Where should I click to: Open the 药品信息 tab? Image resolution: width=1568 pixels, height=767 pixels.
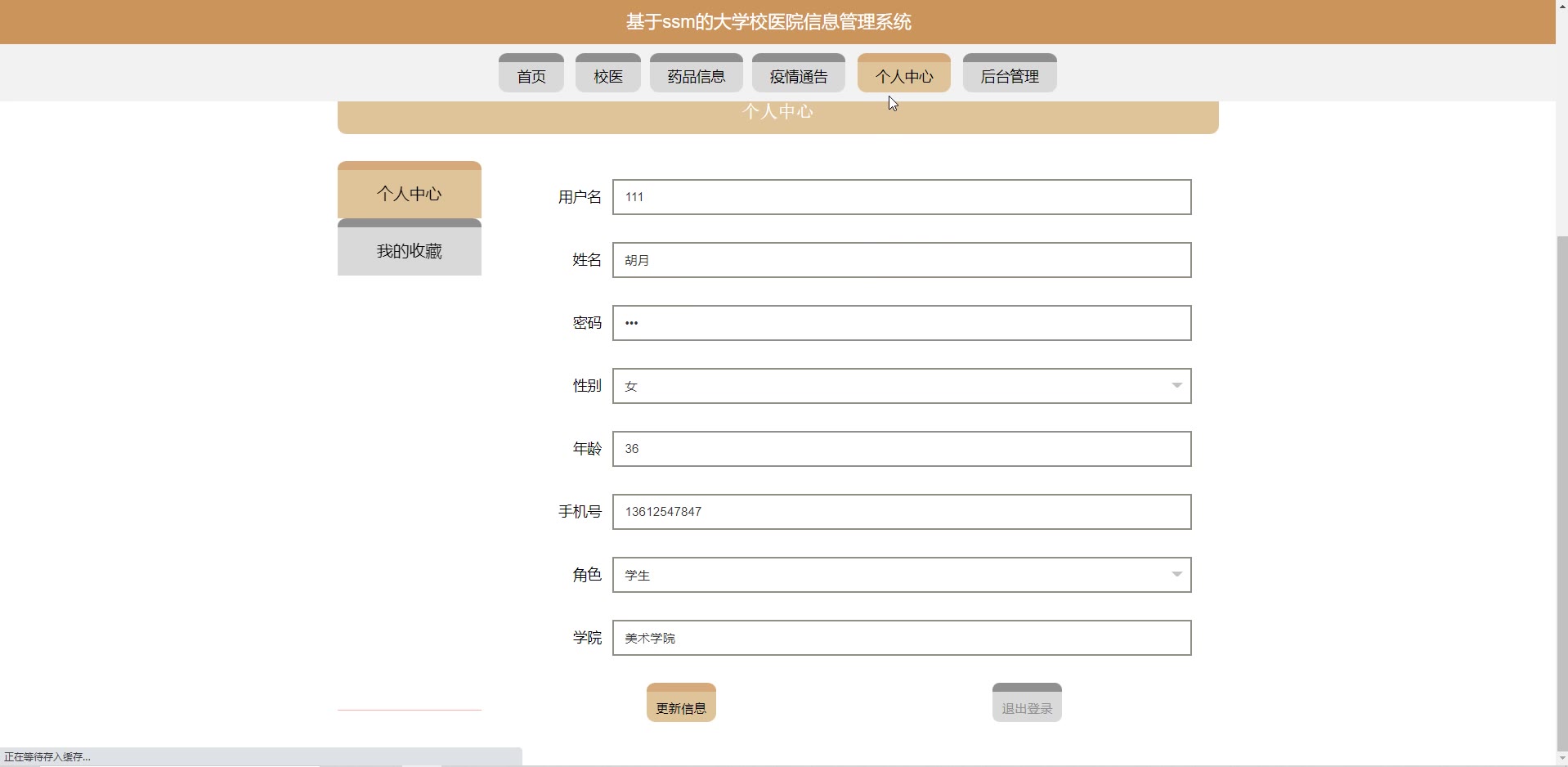tap(696, 75)
